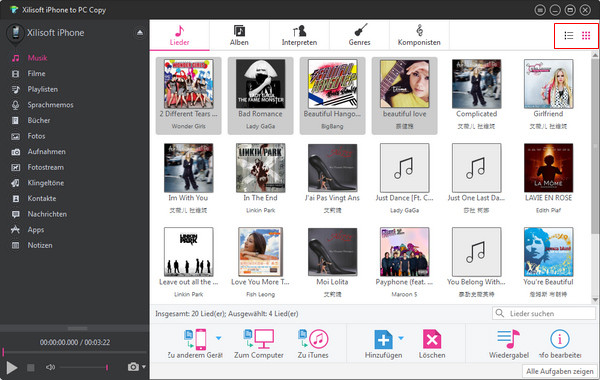Click the Zum Computer export icon
The image size is (600, 380).
click(x=259, y=339)
